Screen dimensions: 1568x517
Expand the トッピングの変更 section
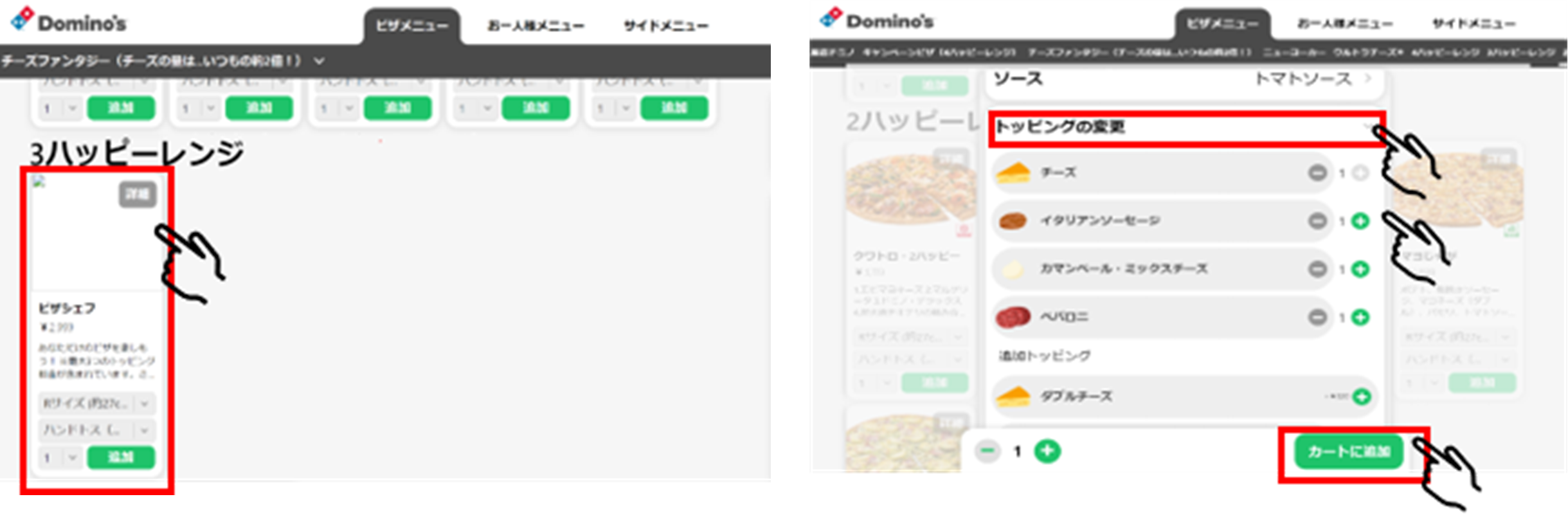click(x=1186, y=128)
